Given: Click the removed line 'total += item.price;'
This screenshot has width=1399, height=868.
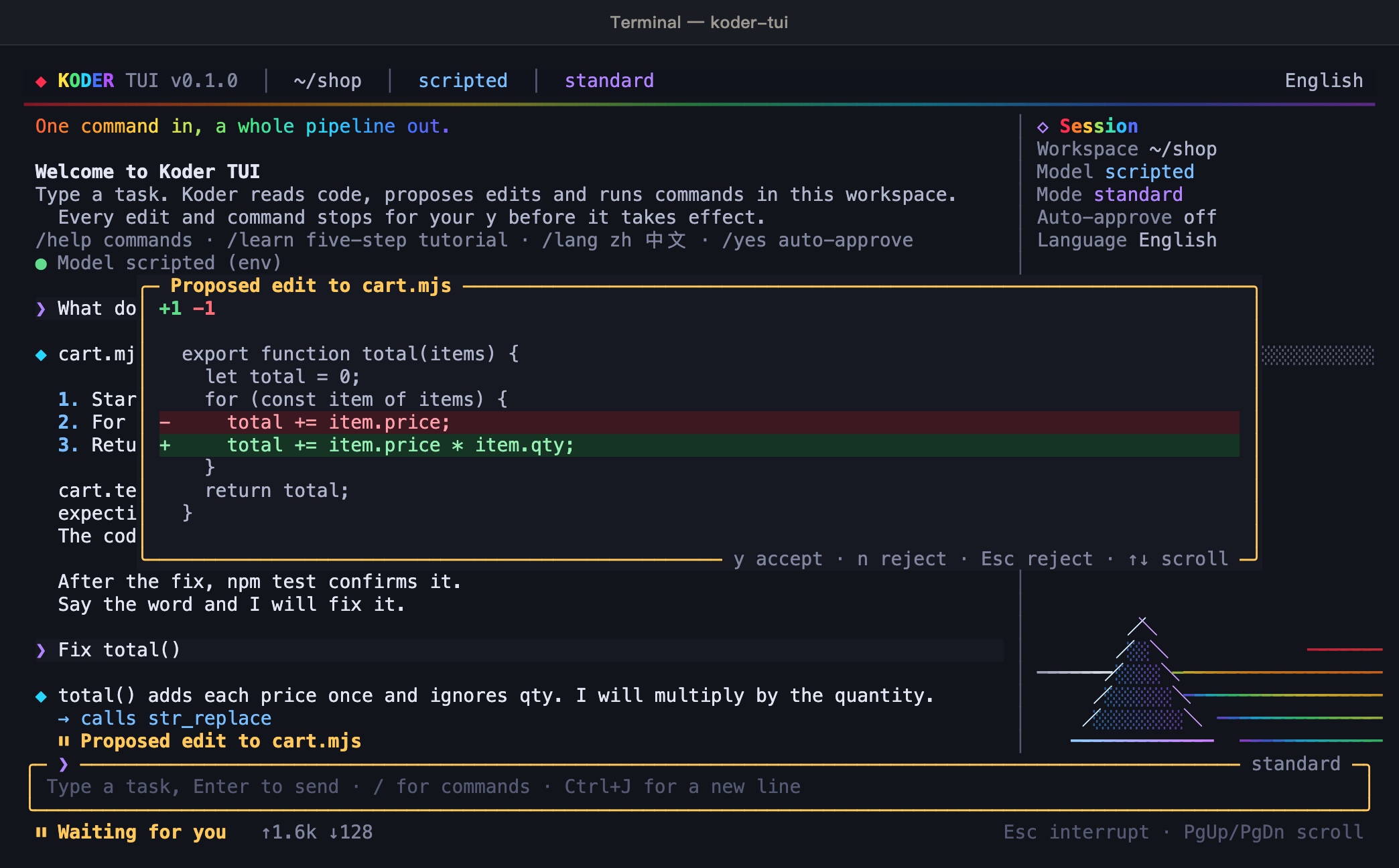Looking at the screenshot, I should (x=699, y=423).
